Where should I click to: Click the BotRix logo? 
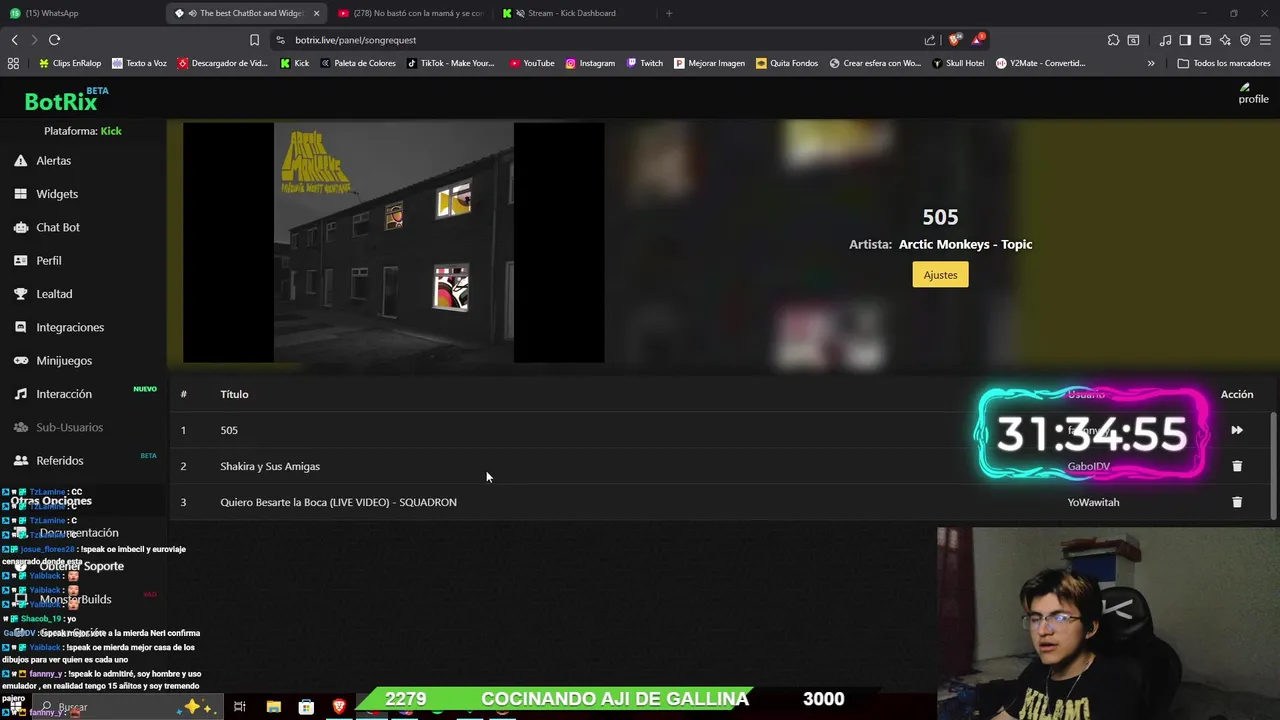62,100
